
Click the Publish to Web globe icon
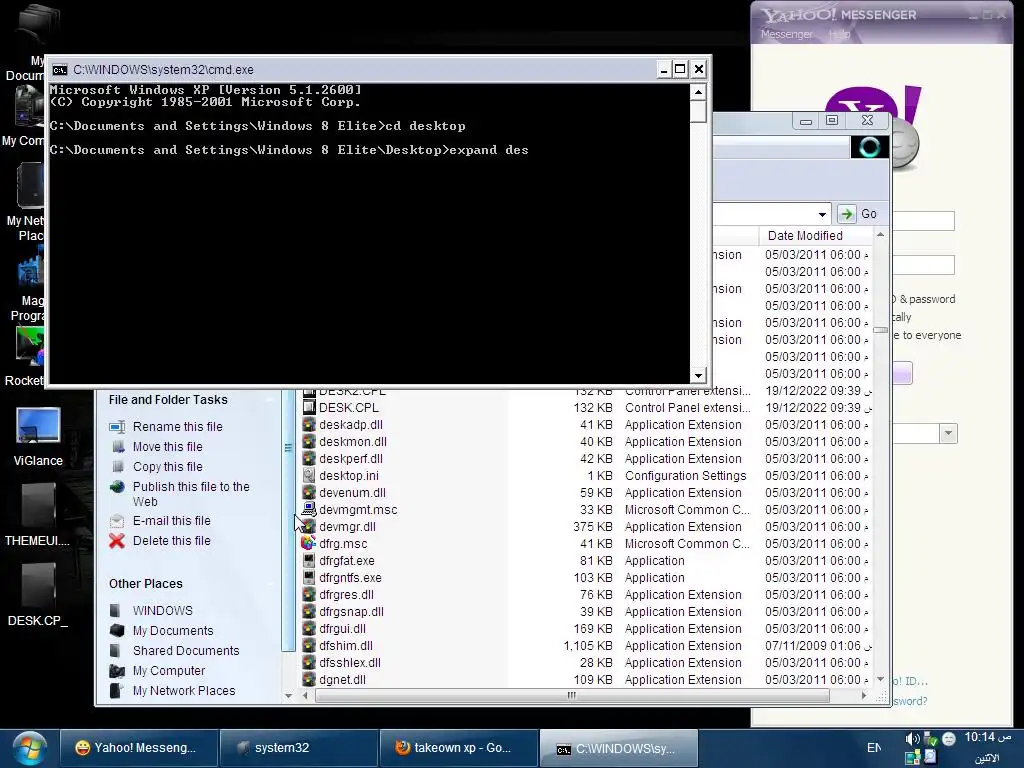tap(117, 487)
